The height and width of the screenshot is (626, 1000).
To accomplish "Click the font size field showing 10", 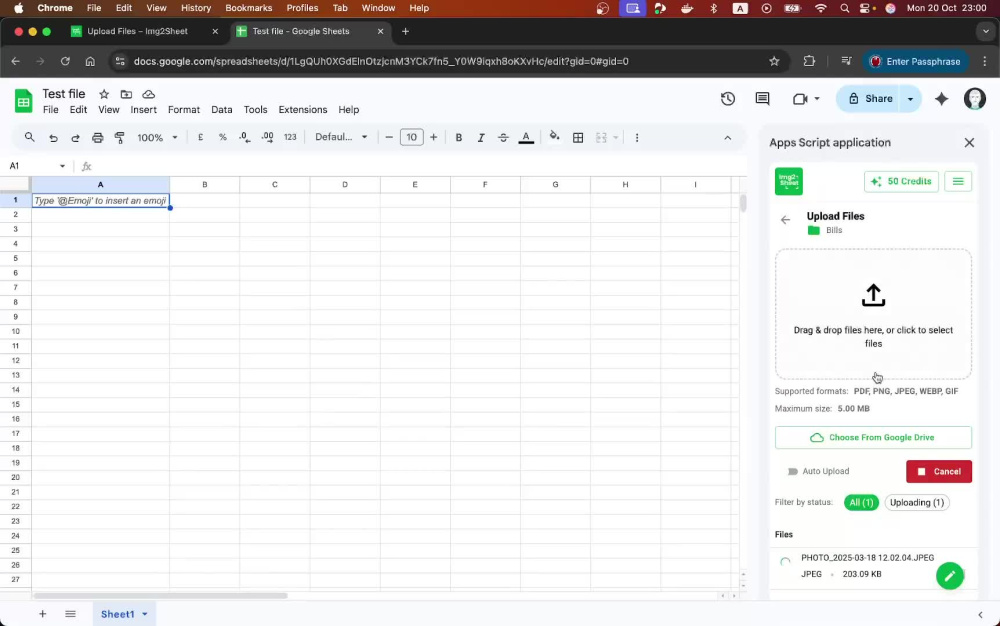I will point(411,137).
